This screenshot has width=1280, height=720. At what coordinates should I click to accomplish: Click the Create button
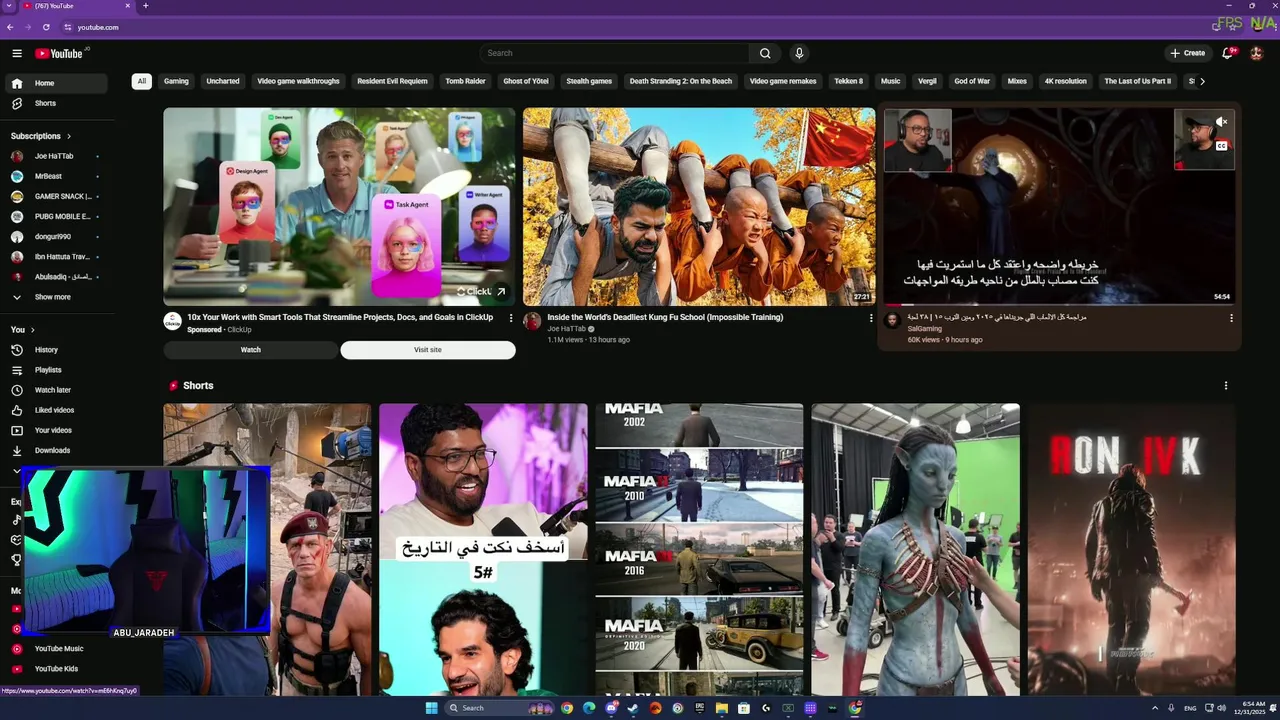tap(1188, 53)
